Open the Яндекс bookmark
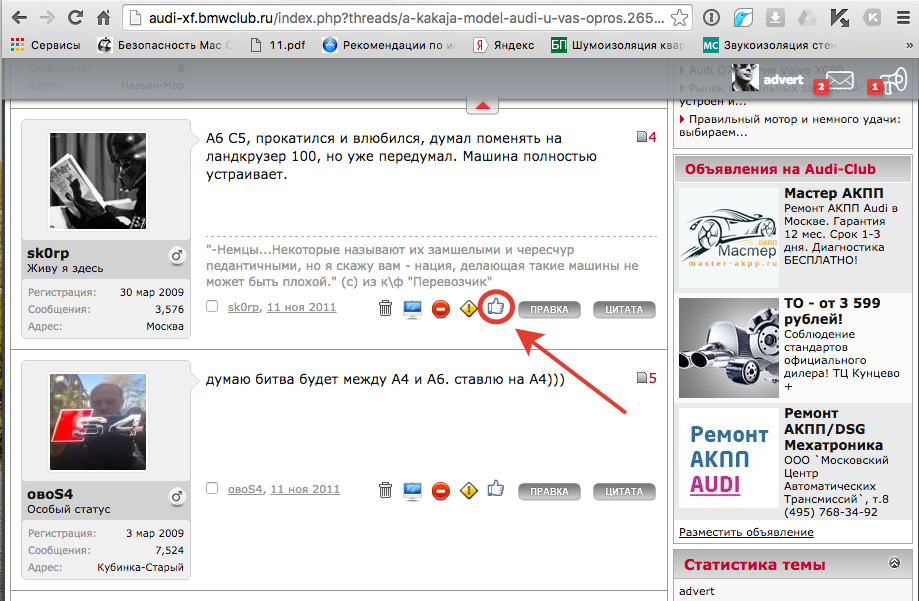This screenshot has height=601, width=919. (x=504, y=45)
